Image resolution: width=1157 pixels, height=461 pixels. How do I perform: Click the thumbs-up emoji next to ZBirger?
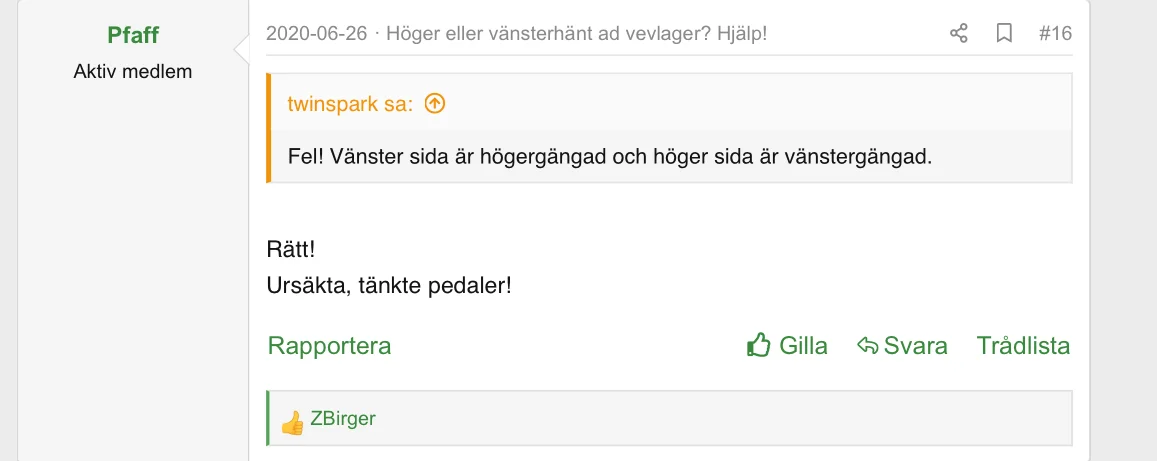tap(292, 423)
